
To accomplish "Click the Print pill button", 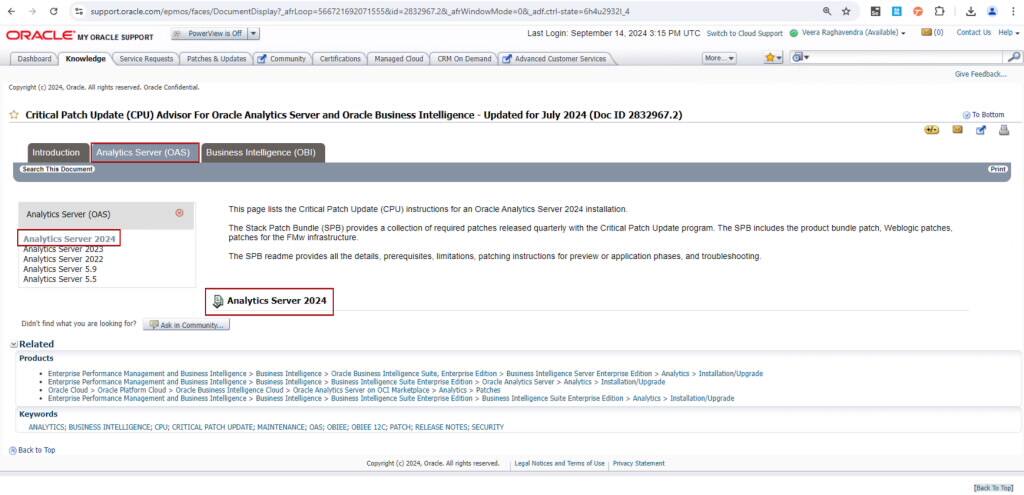I will tap(997, 169).
